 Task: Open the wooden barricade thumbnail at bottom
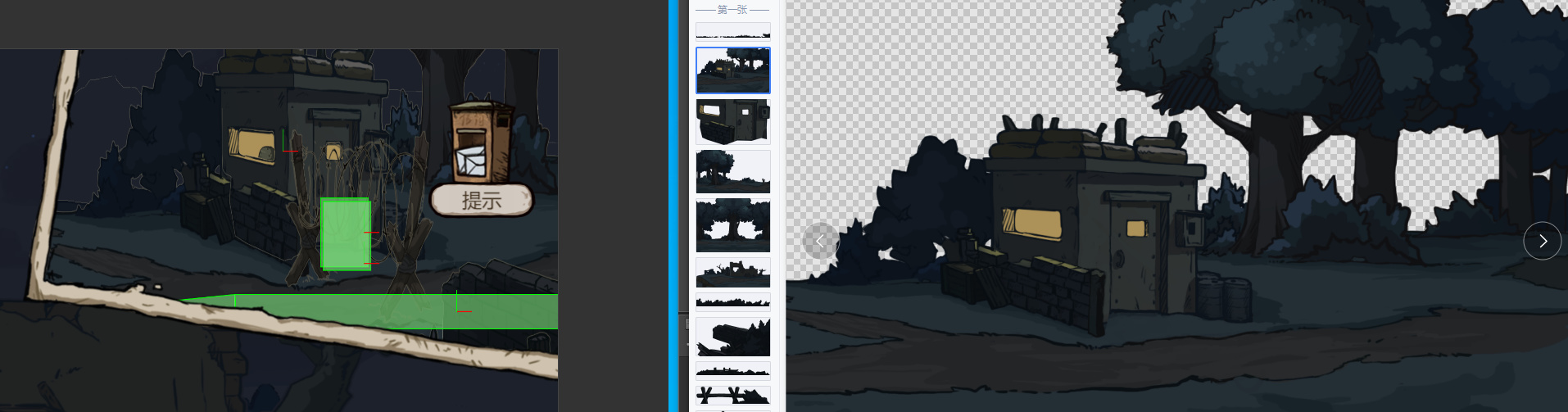click(x=733, y=396)
